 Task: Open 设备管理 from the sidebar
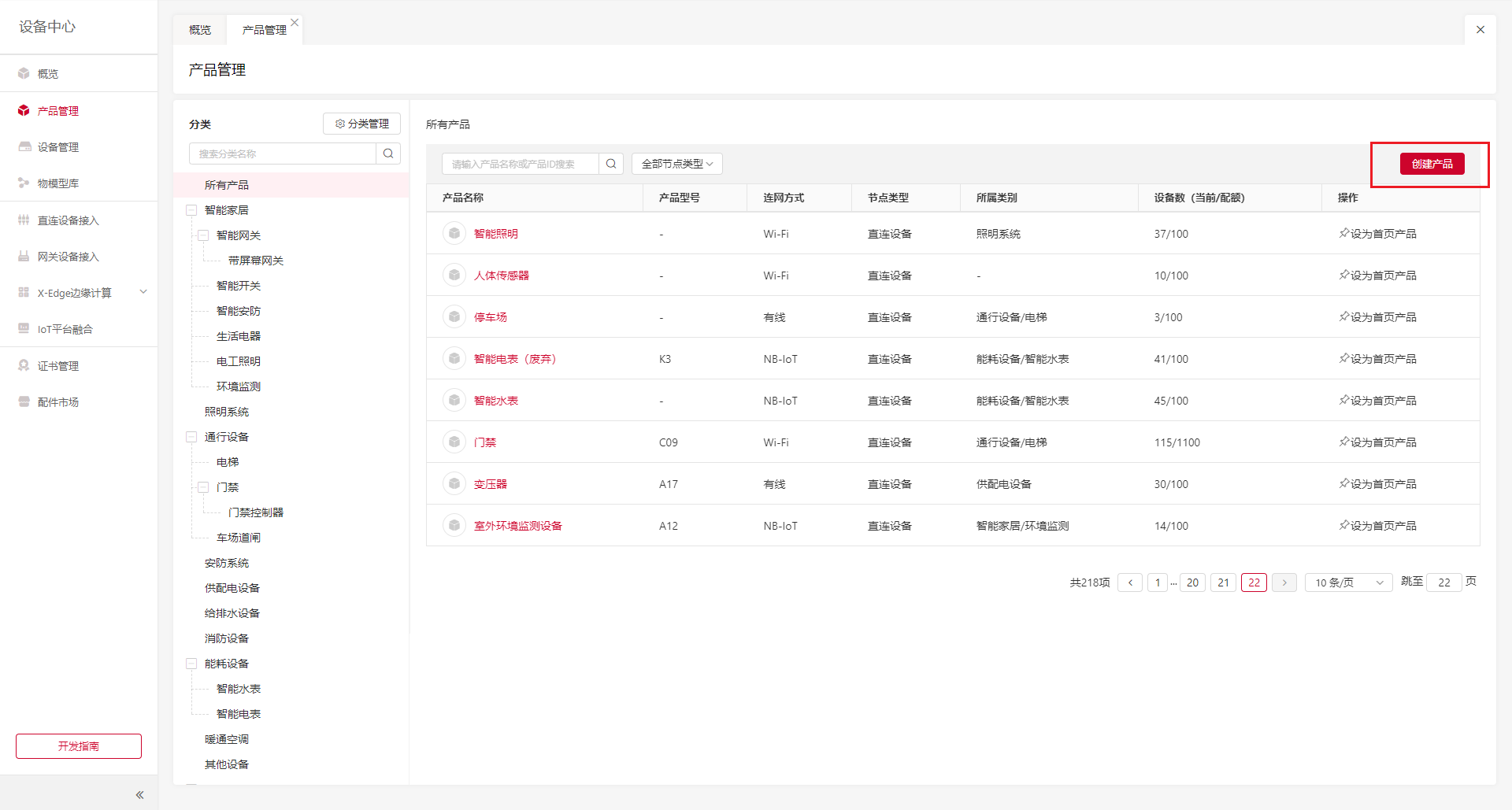tap(58, 147)
